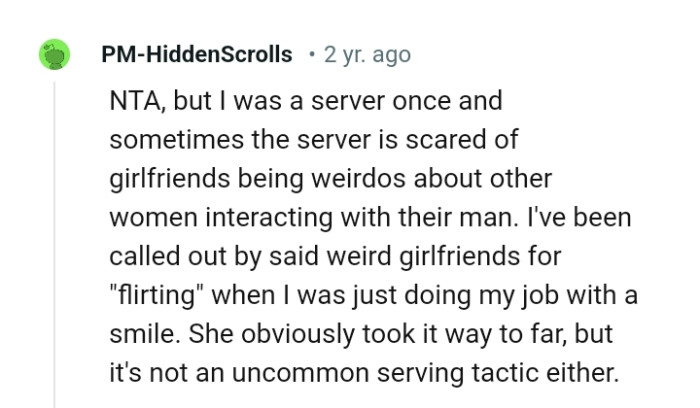The image size is (700, 408).
Task: Click the word "NTA" starting the comment
Action: [x=137, y=101]
